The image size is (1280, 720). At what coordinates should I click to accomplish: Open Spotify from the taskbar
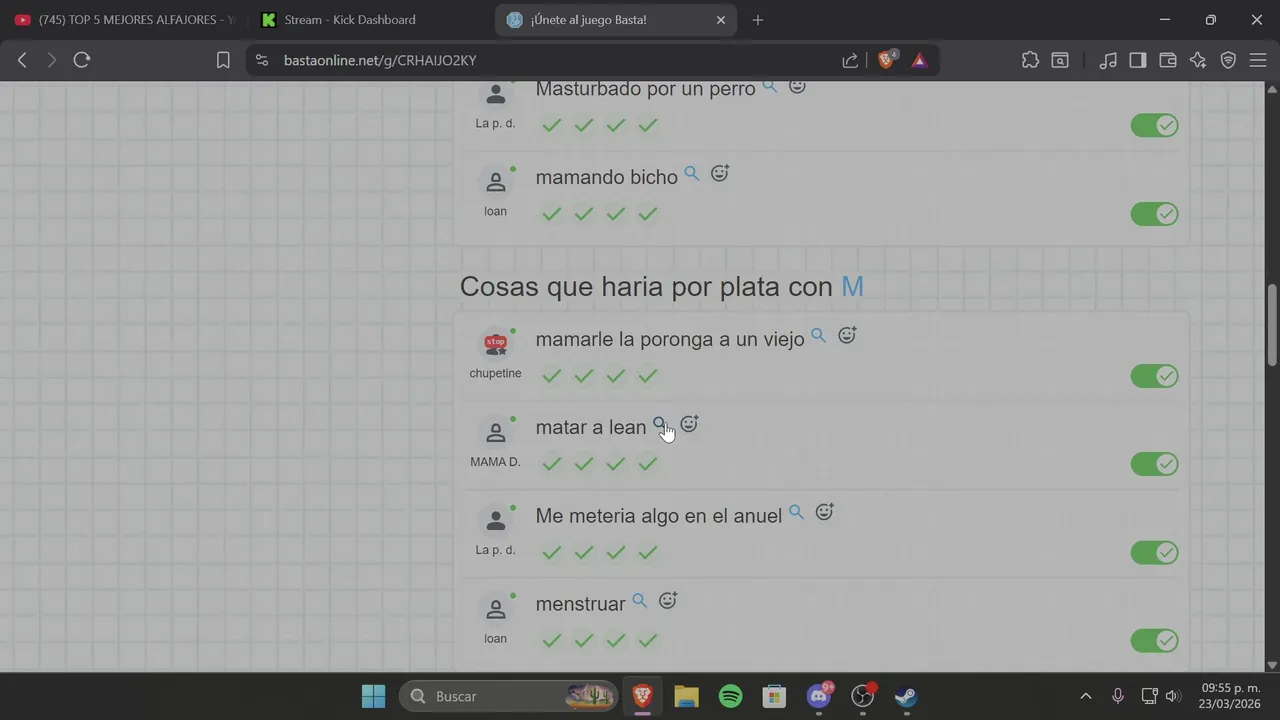[x=731, y=696]
